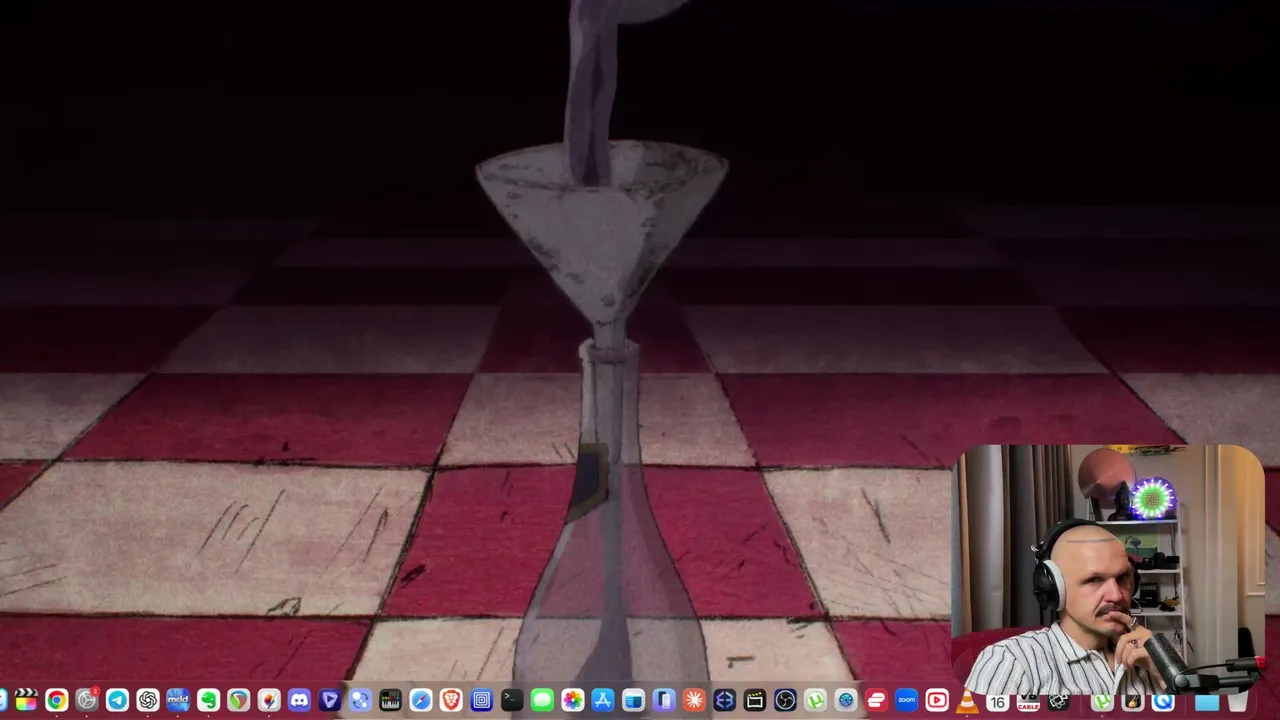Open the Trash in the dock
Viewport: 1280px width, 720px height.
click(1238, 701)
